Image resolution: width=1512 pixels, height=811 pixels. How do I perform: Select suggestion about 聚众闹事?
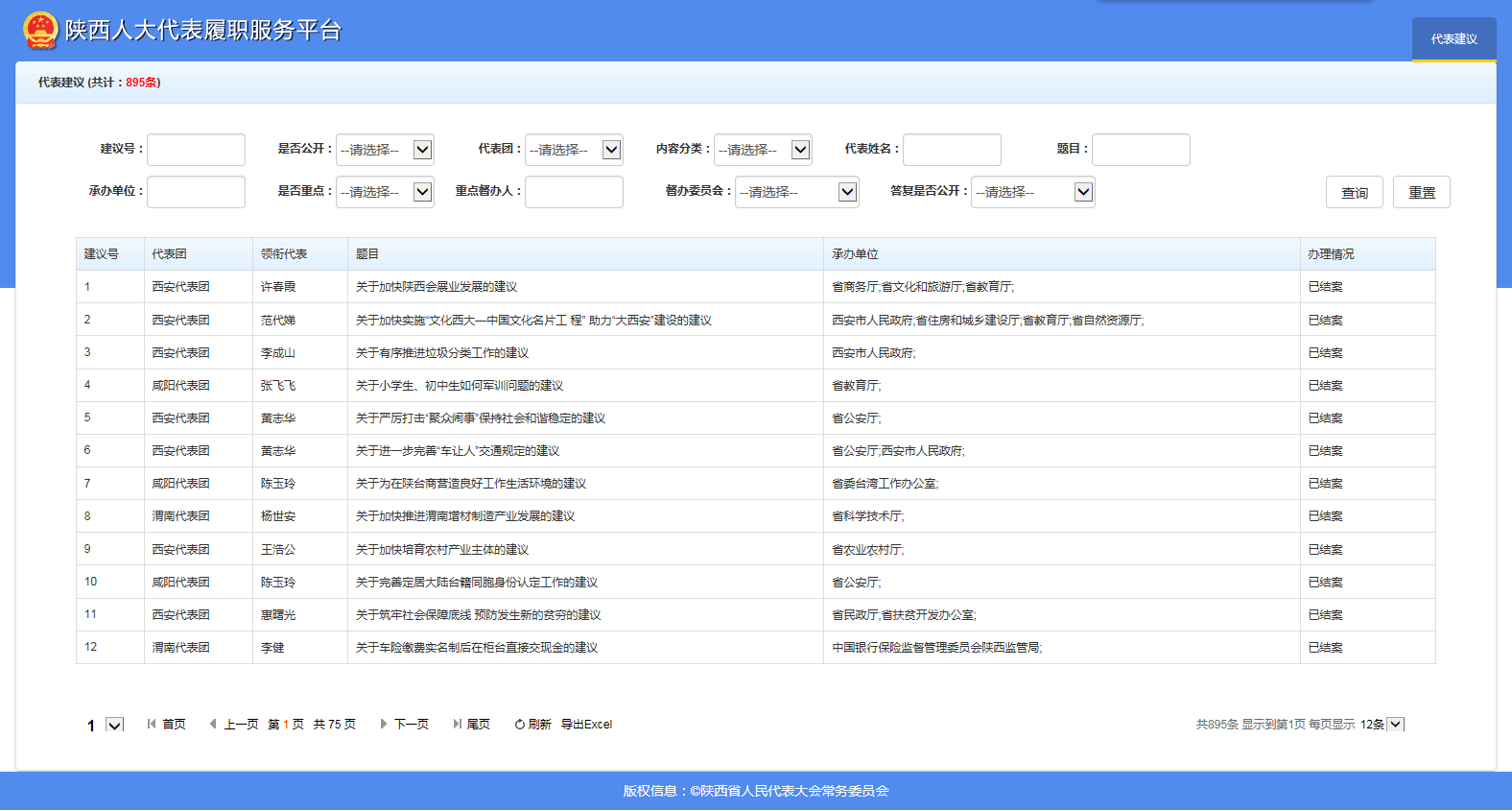tap(756, 418)
